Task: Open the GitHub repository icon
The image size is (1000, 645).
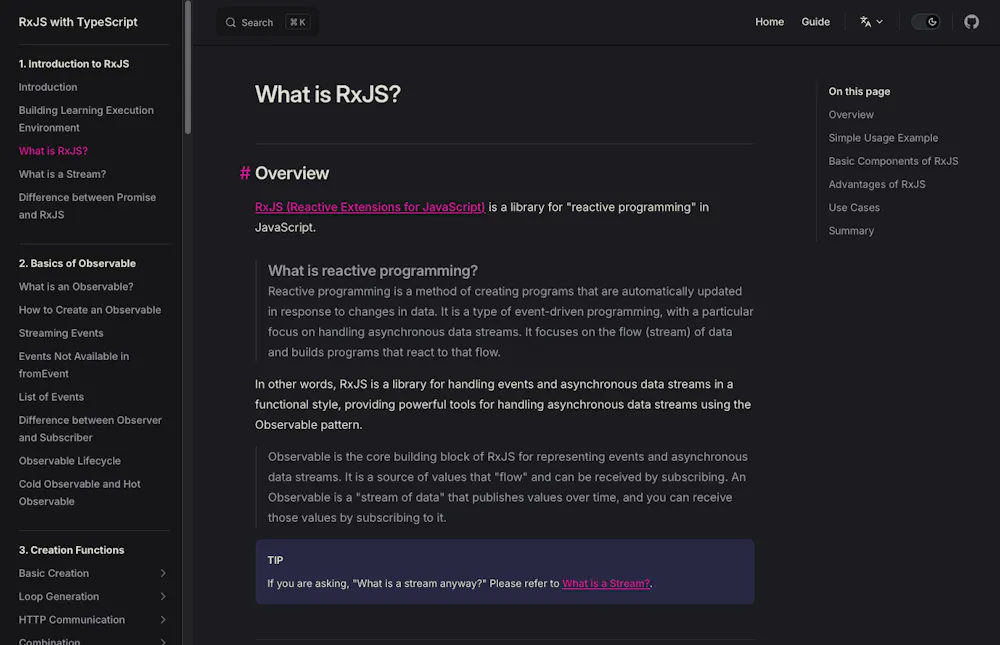Action: tap(971, 22)
